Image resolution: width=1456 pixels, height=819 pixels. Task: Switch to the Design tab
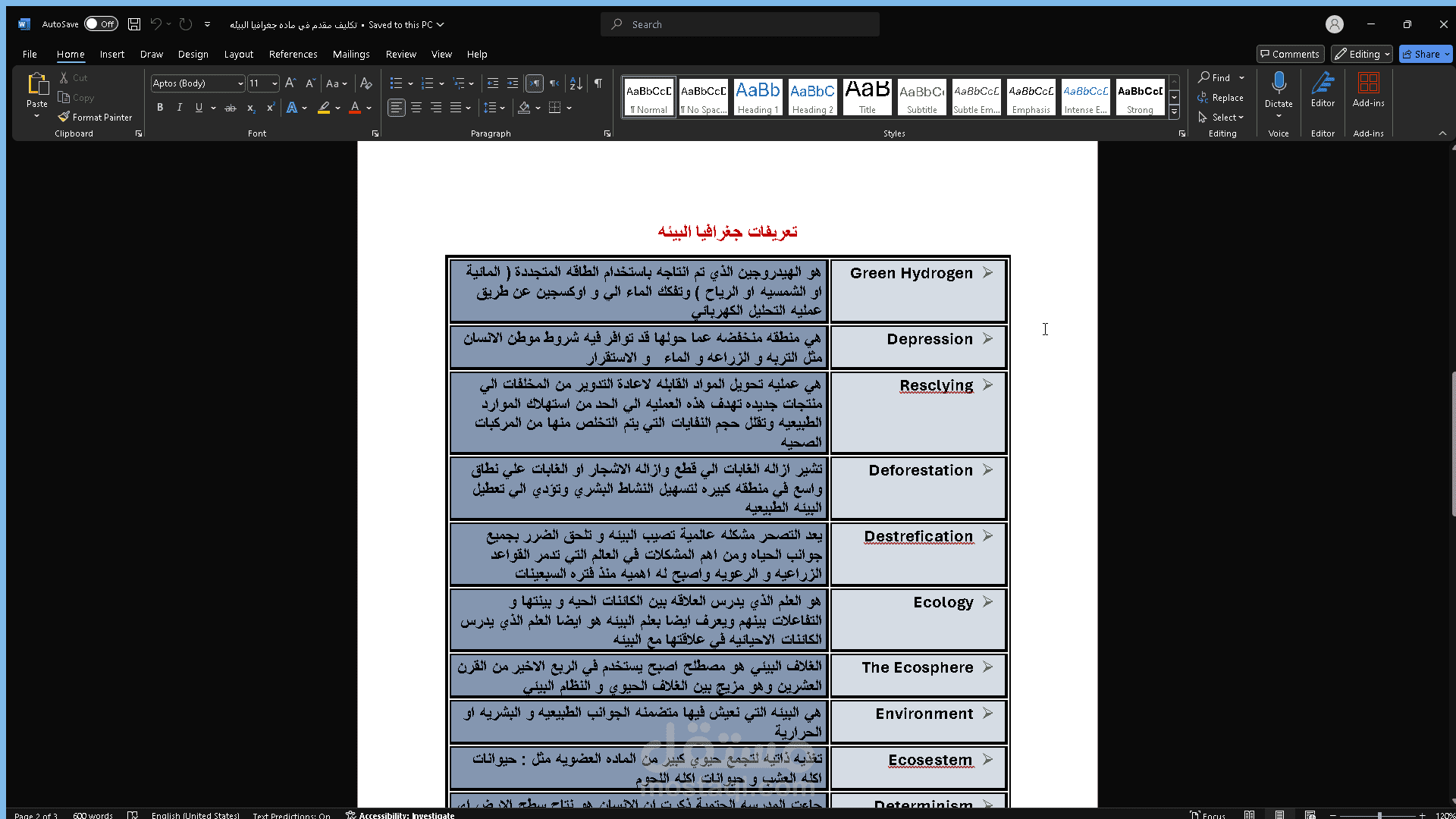[193, 54]
